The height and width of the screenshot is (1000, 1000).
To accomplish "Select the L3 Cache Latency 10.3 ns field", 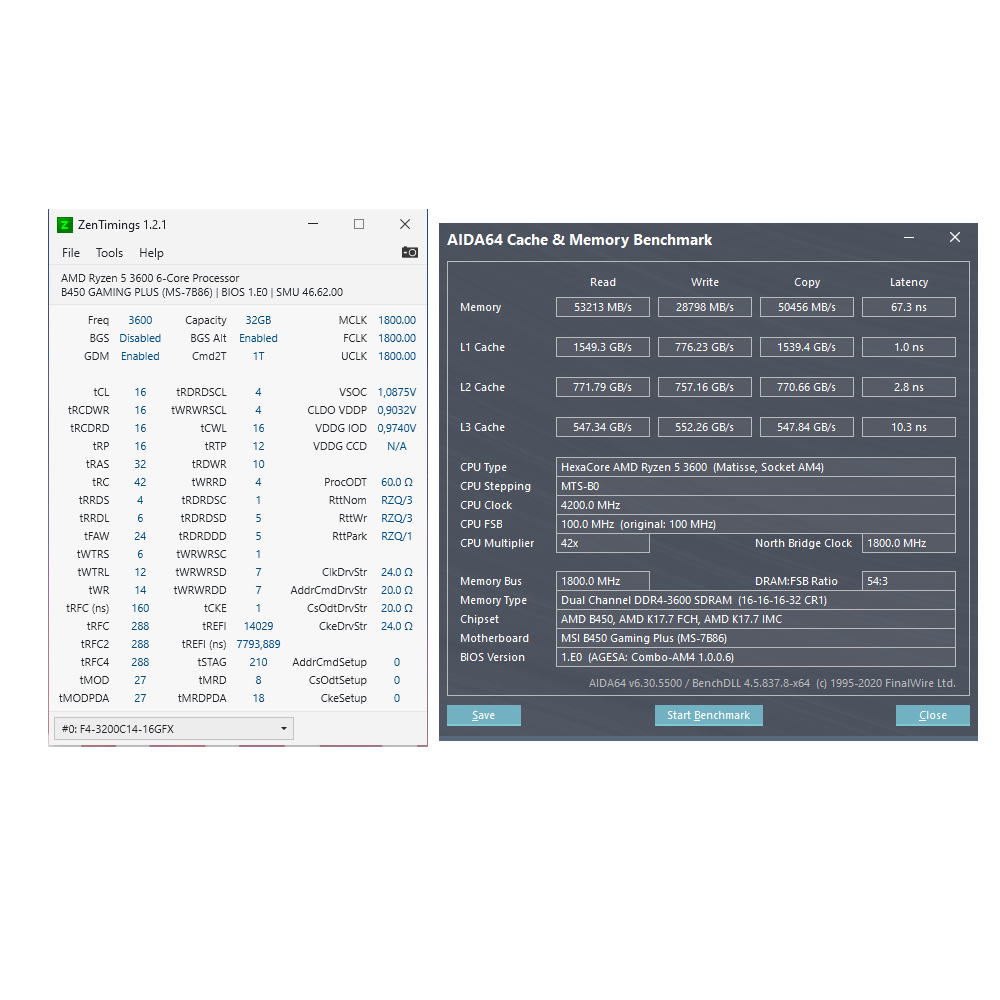I will click(x=909, y=427).
